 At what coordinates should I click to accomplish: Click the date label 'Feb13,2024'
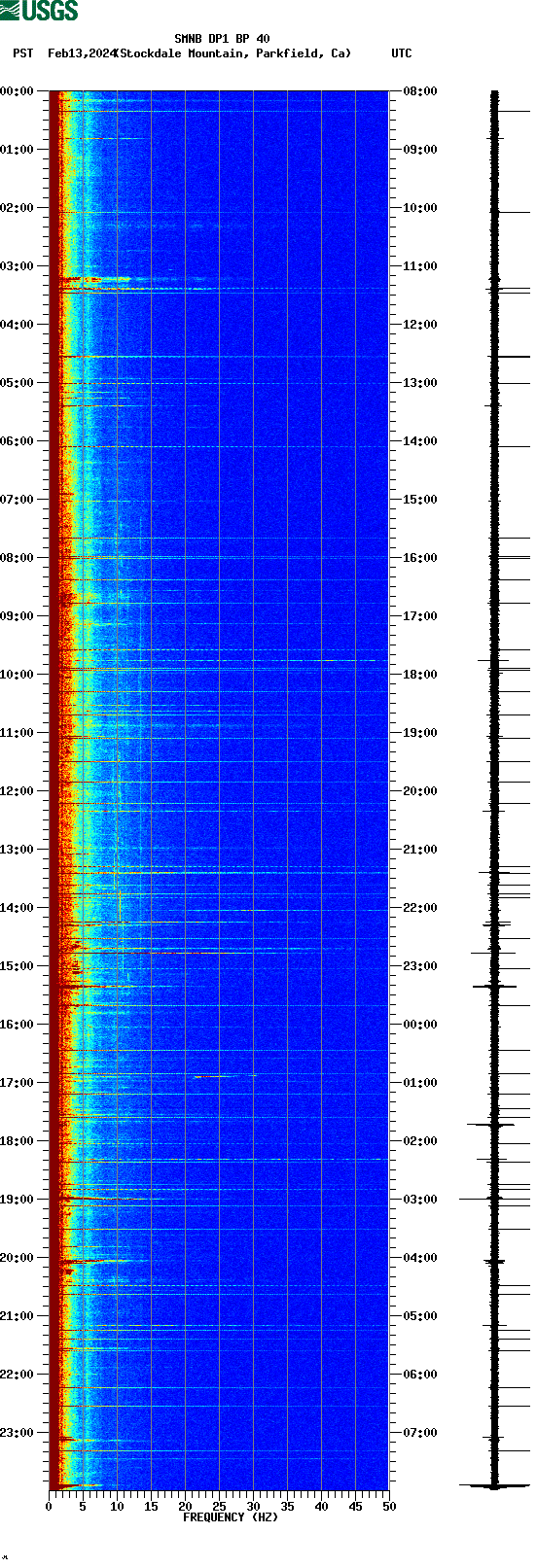pos(82,53)
